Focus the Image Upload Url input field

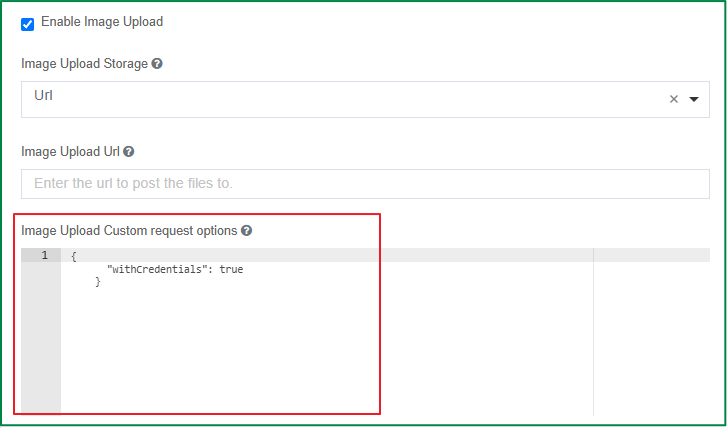[x=365, y=184]
